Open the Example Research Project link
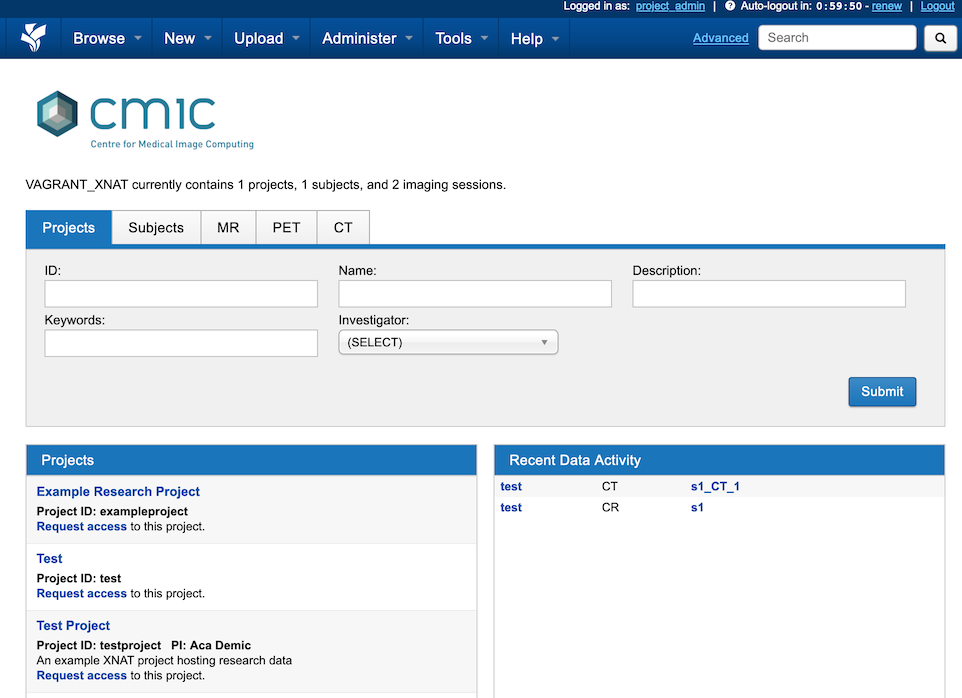 click(x=117, y=491)
